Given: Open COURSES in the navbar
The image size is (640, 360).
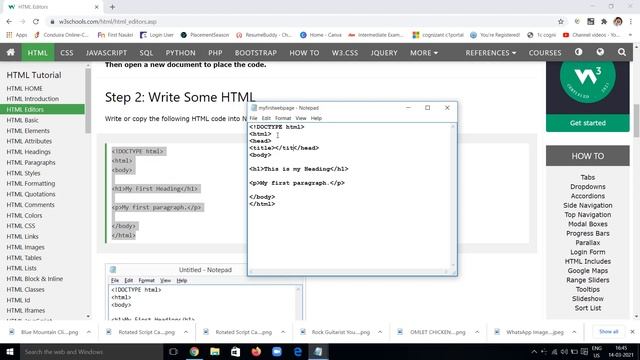Looking at the screenshot, I should (x=545, y=53).
